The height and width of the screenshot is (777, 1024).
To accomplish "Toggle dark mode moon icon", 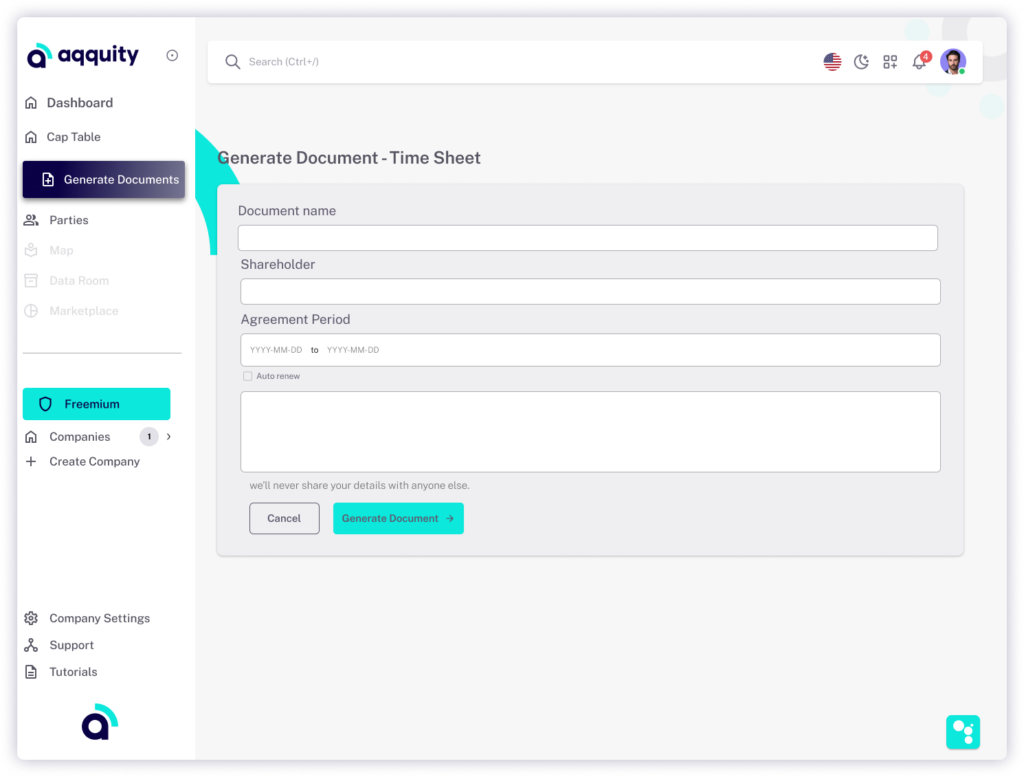I will tap(861, 62).
